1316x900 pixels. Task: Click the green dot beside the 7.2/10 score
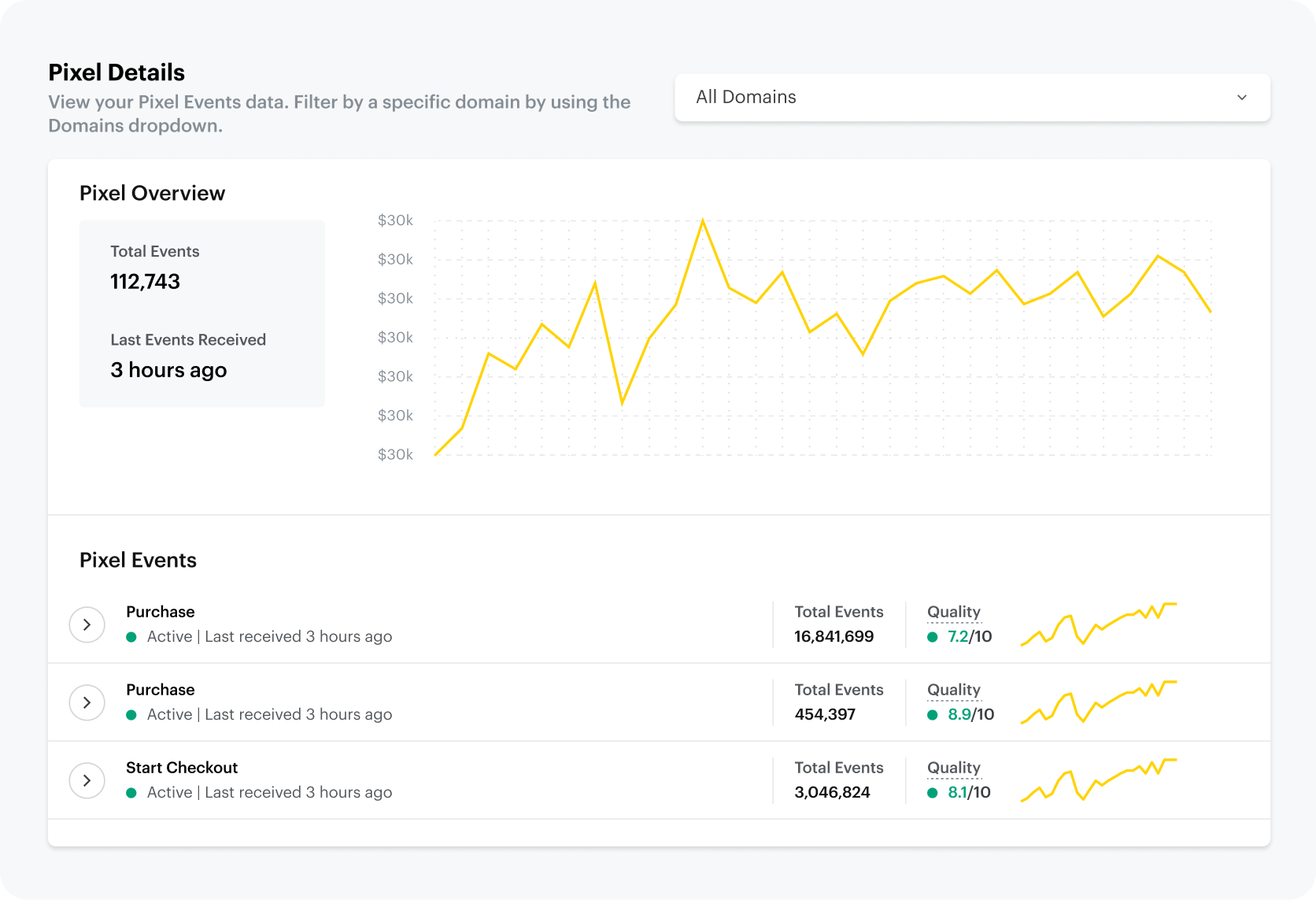933,637
